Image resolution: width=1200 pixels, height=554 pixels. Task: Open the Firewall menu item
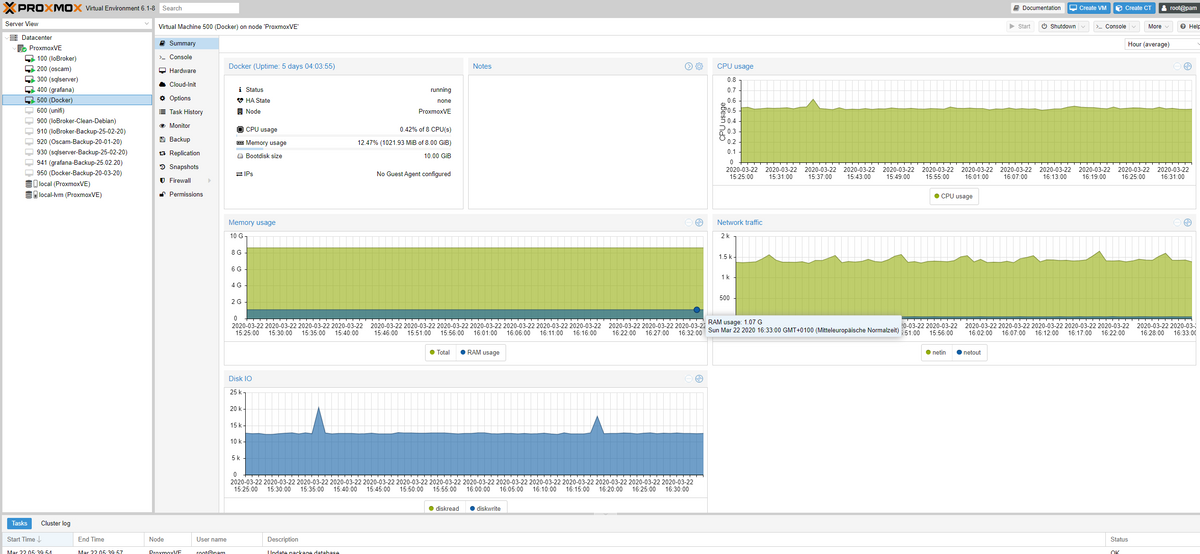click(187, 181)
